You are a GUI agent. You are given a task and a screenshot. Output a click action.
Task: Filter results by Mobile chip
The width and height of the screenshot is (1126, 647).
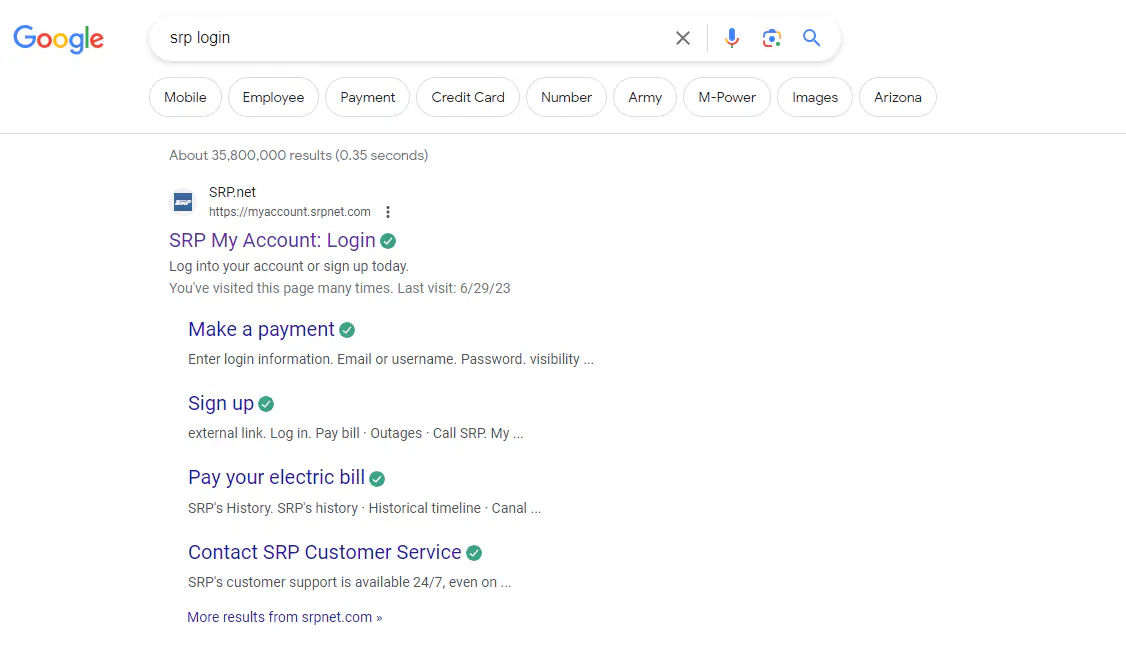(x=185, y=97)
